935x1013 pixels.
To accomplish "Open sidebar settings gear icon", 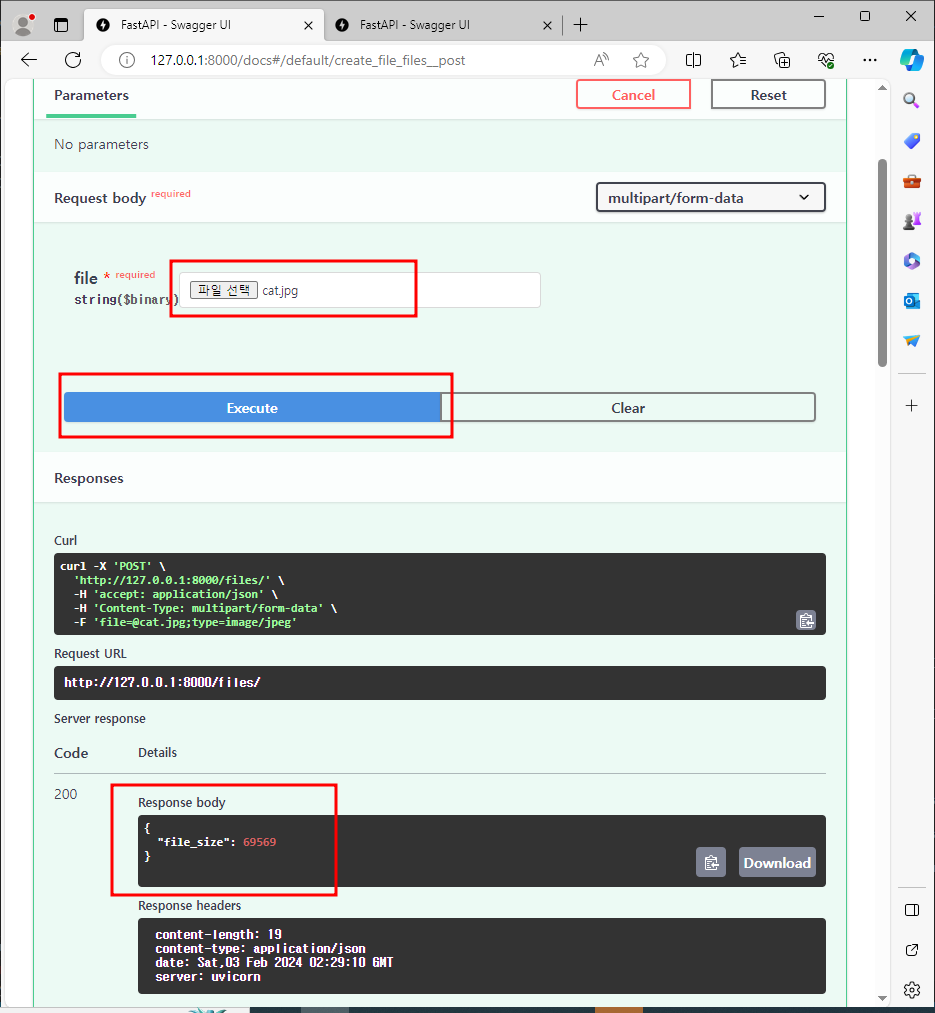I will (912, 990).
